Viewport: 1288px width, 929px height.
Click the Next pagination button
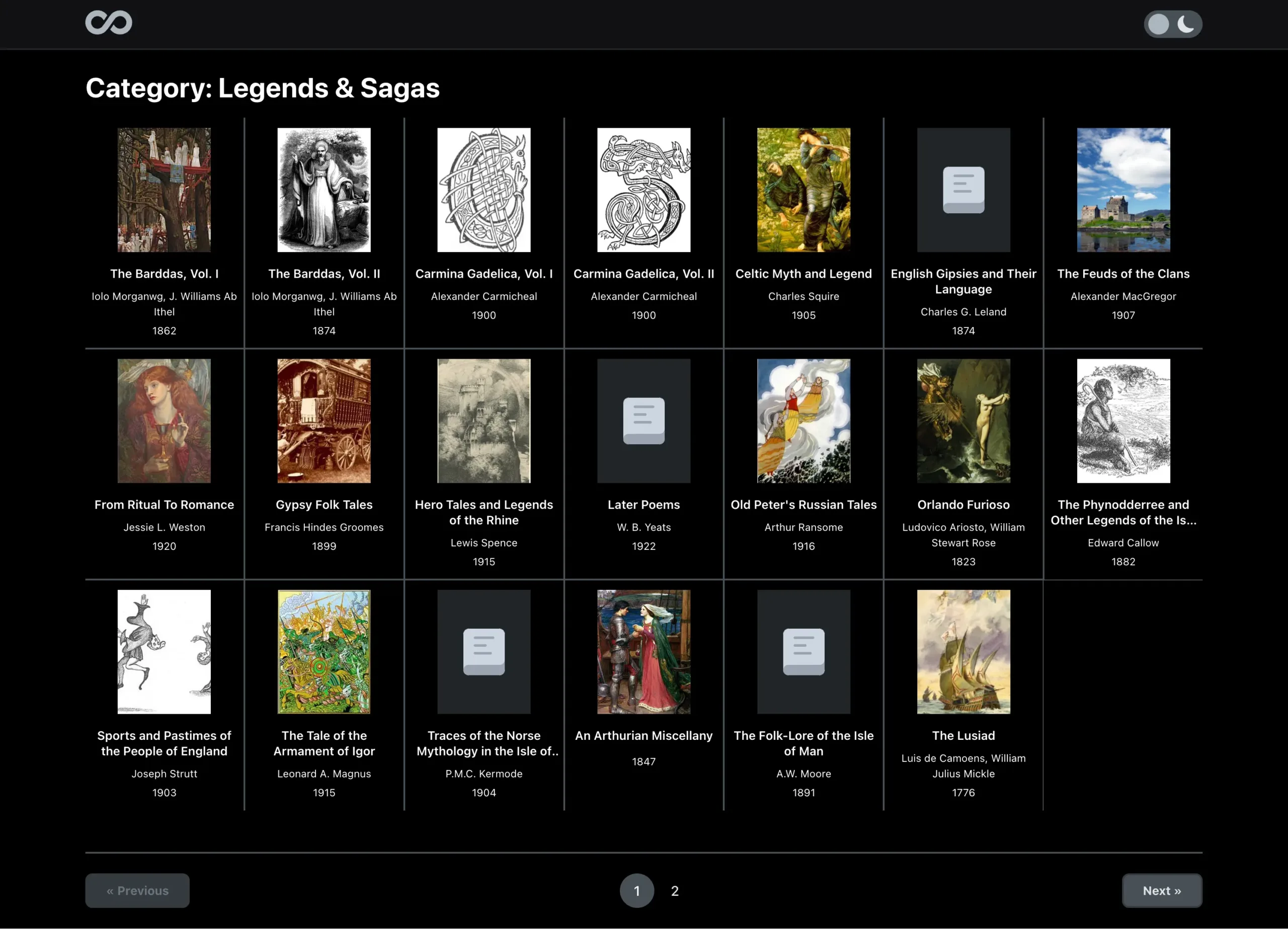(x=1162, y=891)
